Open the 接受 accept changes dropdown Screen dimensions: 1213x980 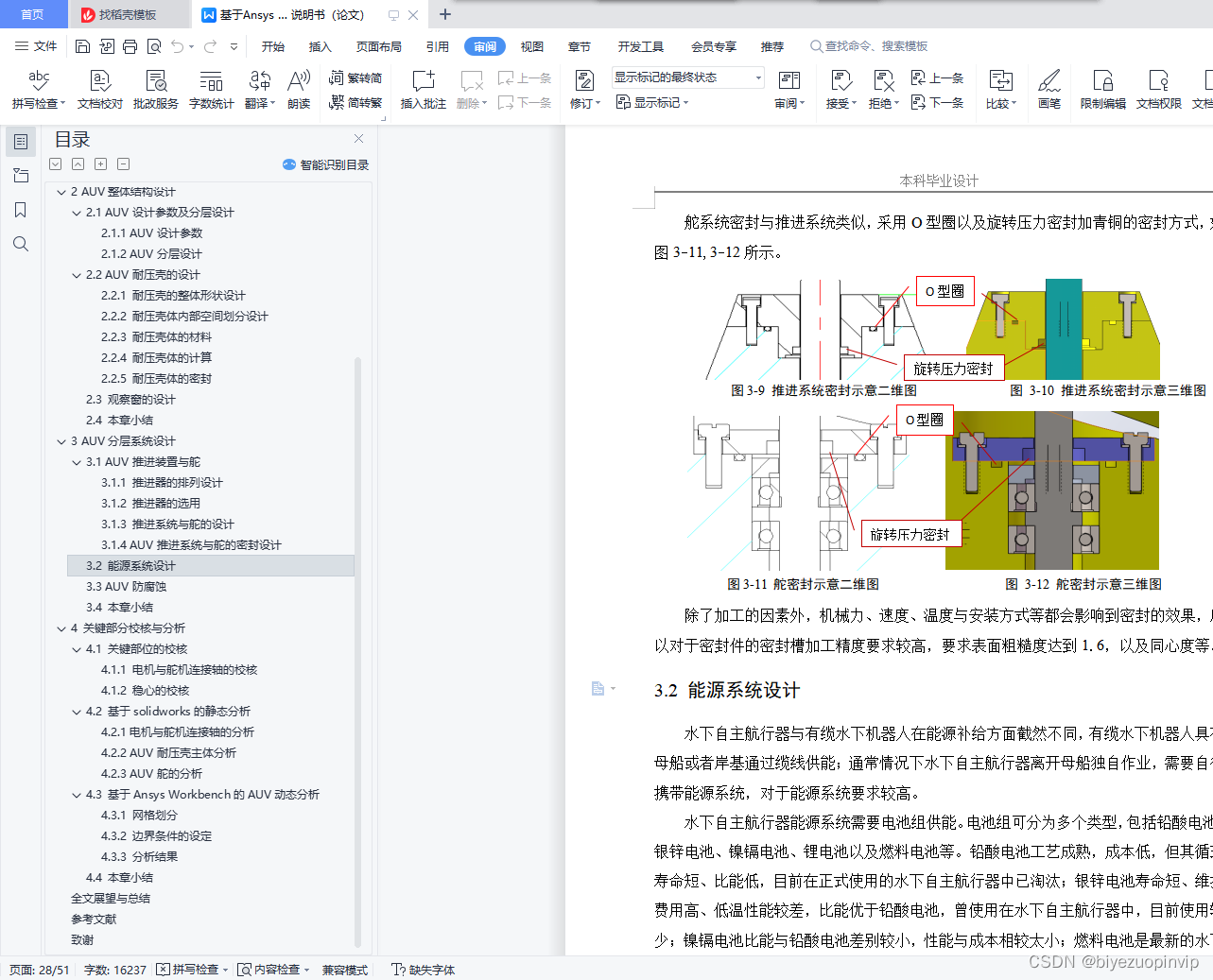point(840,103)
